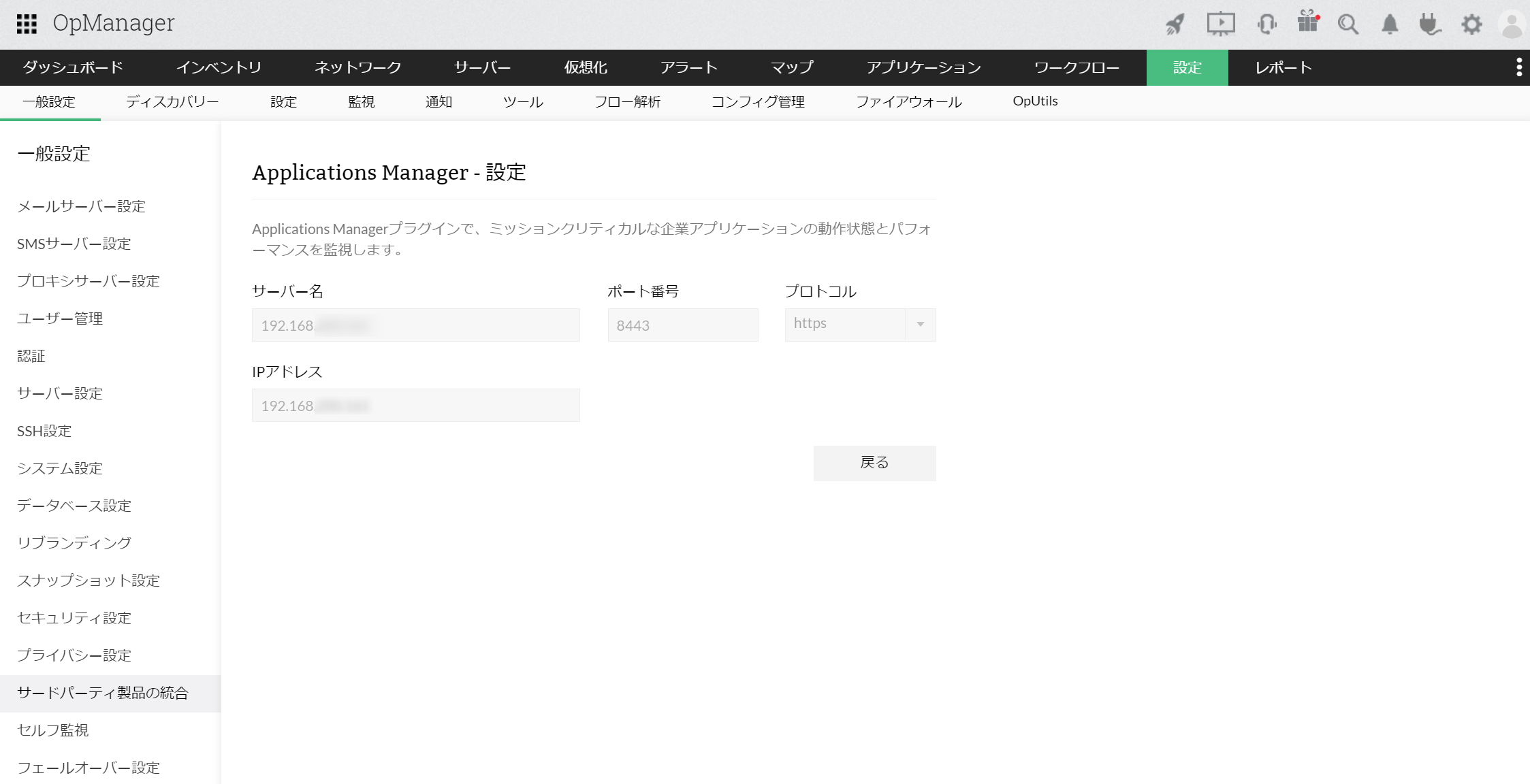Screen dimensions: 1530x784
Task: Expand the プロトコル https dropdown
Action: coord(845,325)
